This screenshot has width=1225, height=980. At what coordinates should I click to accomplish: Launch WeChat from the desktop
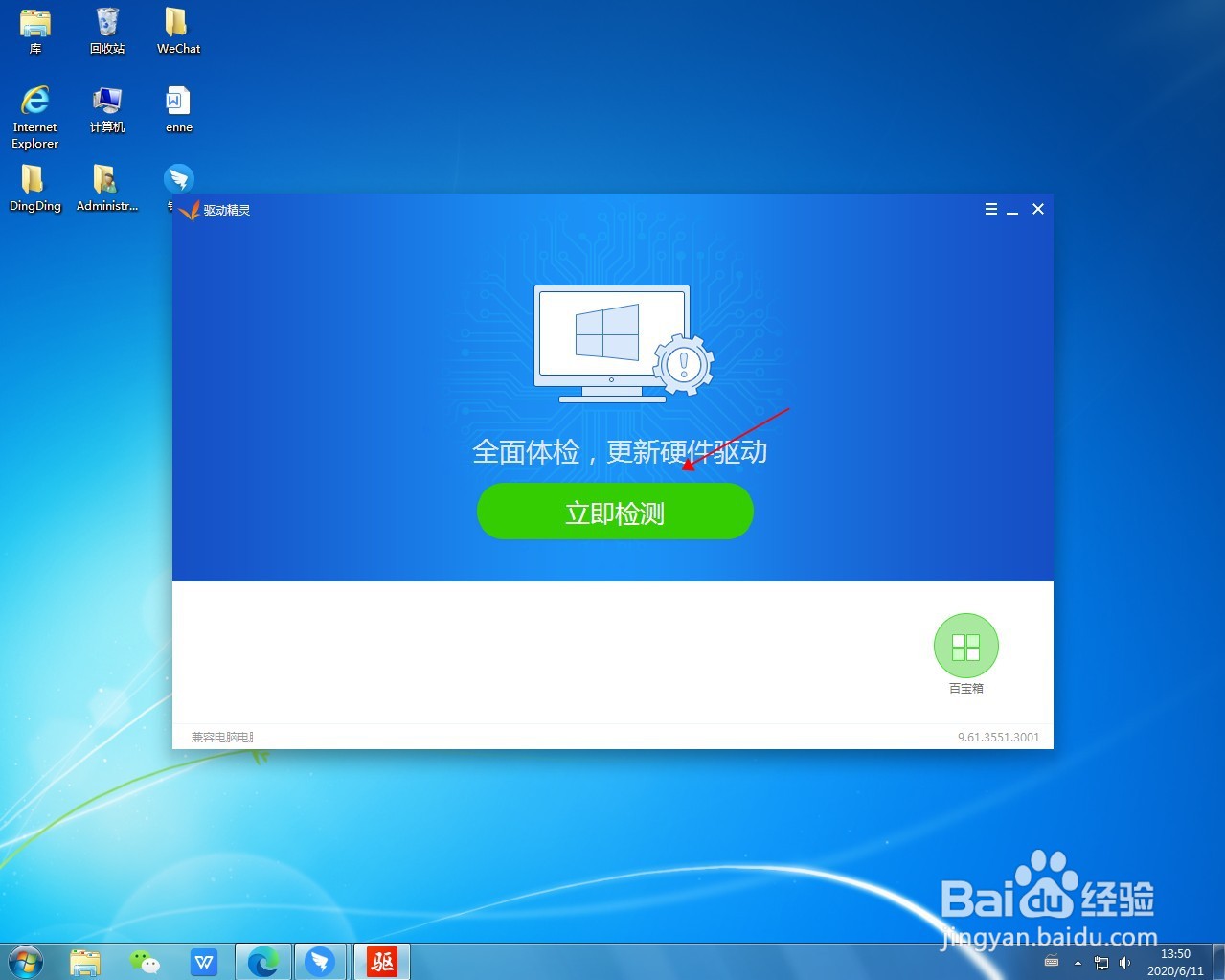click(177, 29)
